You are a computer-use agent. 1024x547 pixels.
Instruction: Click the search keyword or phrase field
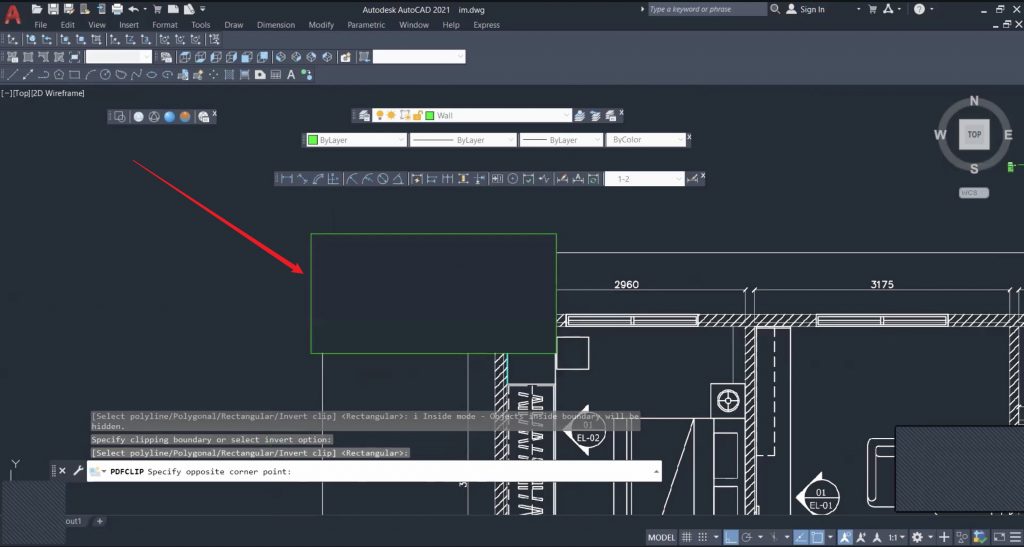point(707,9)
